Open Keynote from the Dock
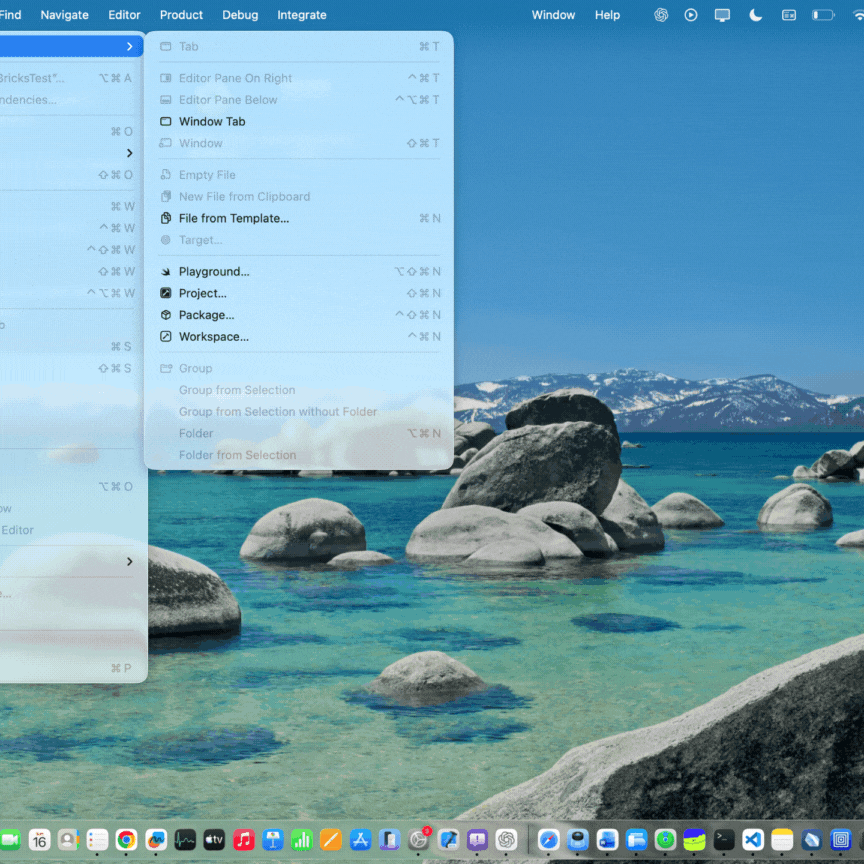 point(273,842)
